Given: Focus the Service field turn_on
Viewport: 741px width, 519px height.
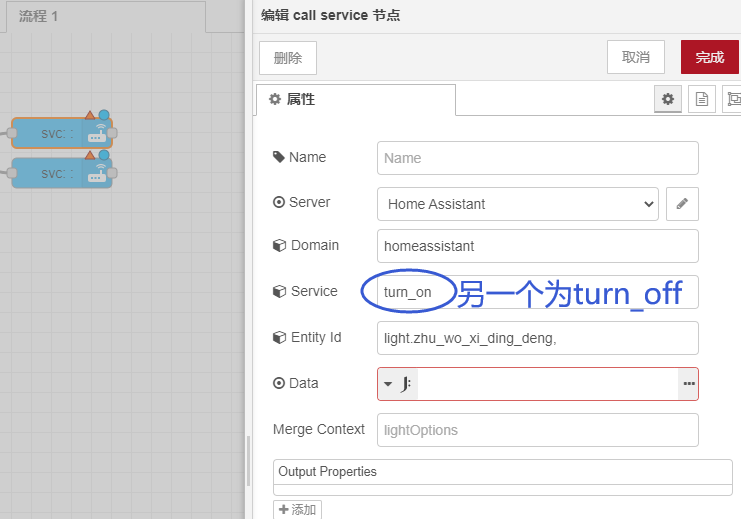Looking at the screenshot, I should click(x=537, y=292).
